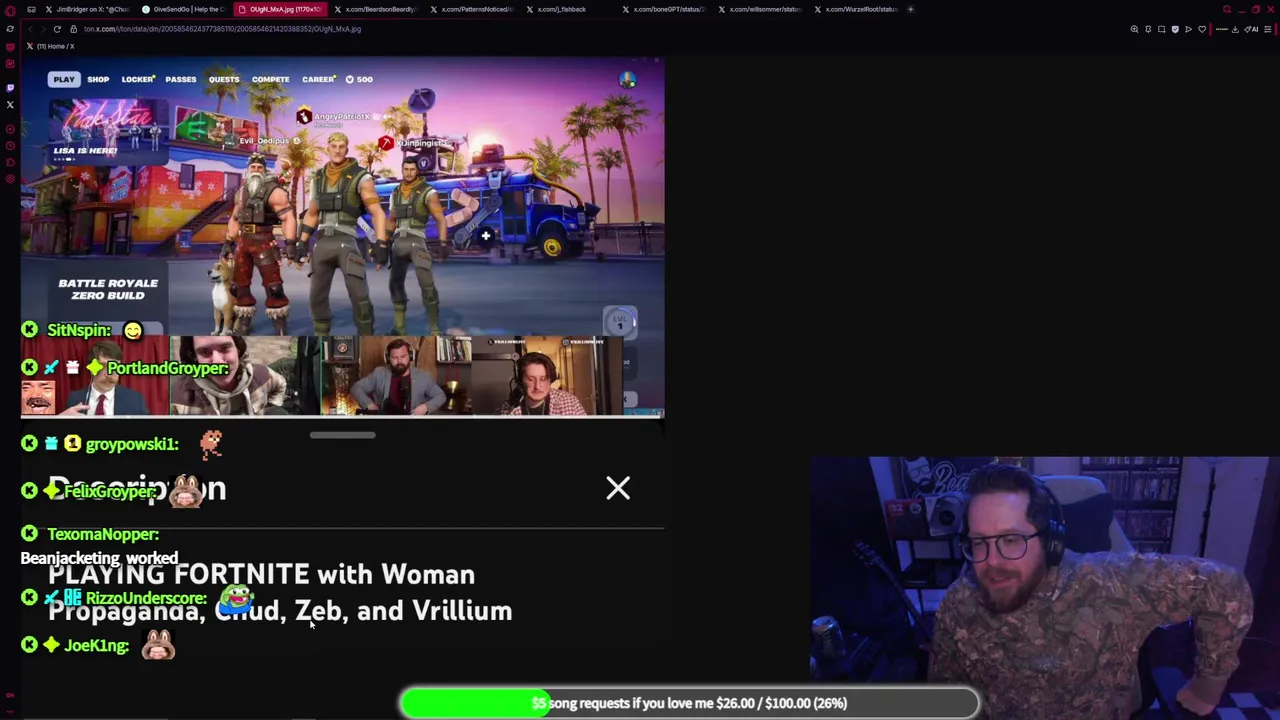Reload the current page

(57, 29)
